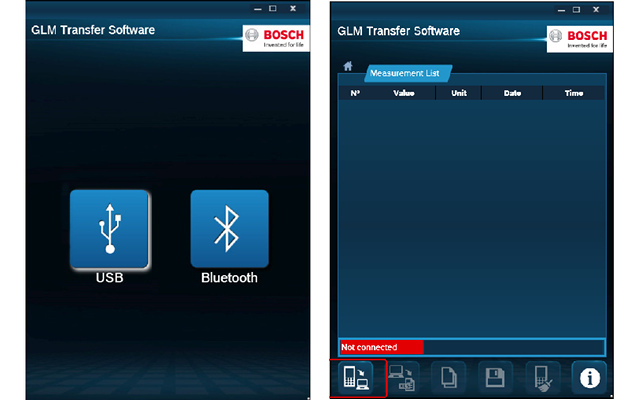Click the Unit column header
The height and width of the screenshot is (400, 640).
[x=459, y=93]
